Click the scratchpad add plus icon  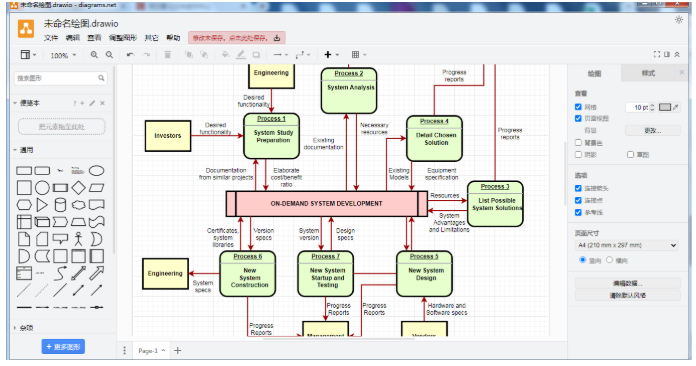pyautogui.click(x=83, y=103)
